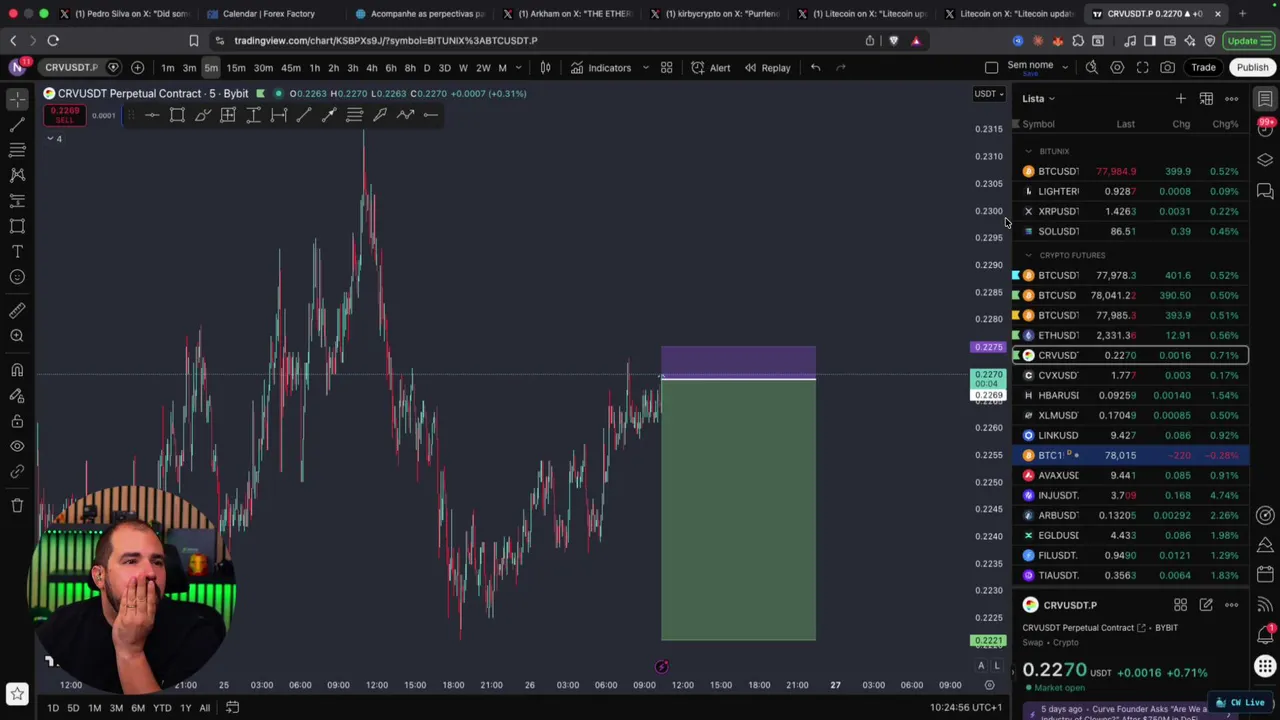Toggle log scale L button
Viewport: 1280px width, 720px height.
(x=996, y=666)
